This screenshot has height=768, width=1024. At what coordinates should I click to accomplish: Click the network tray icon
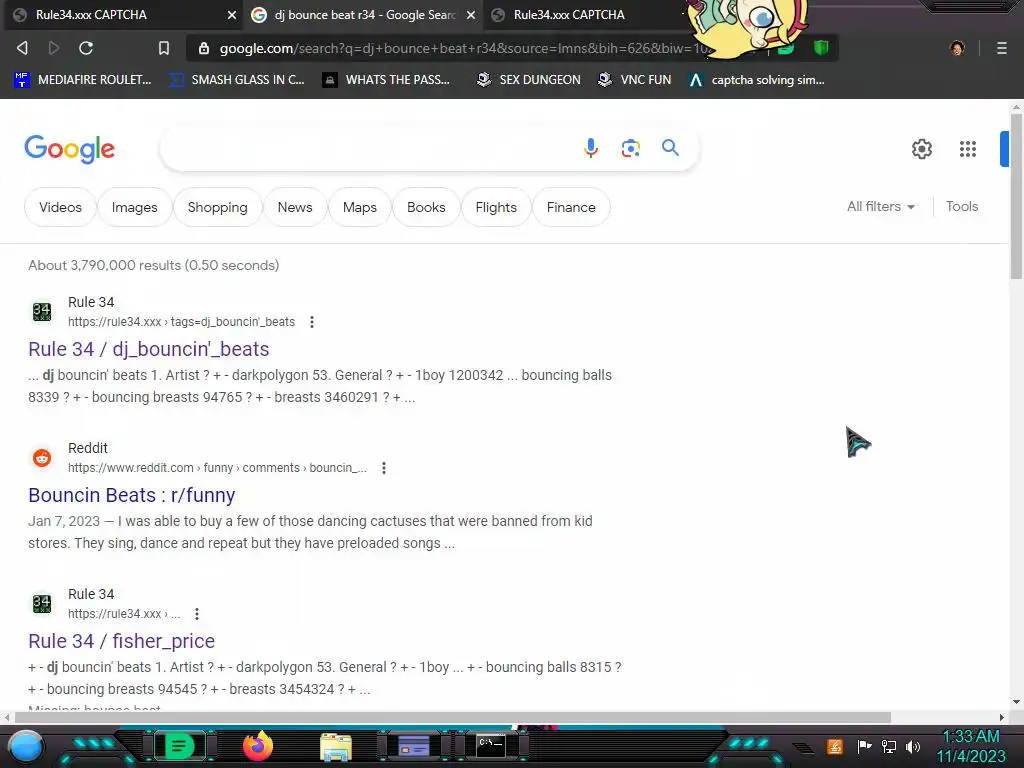[889, 746]
